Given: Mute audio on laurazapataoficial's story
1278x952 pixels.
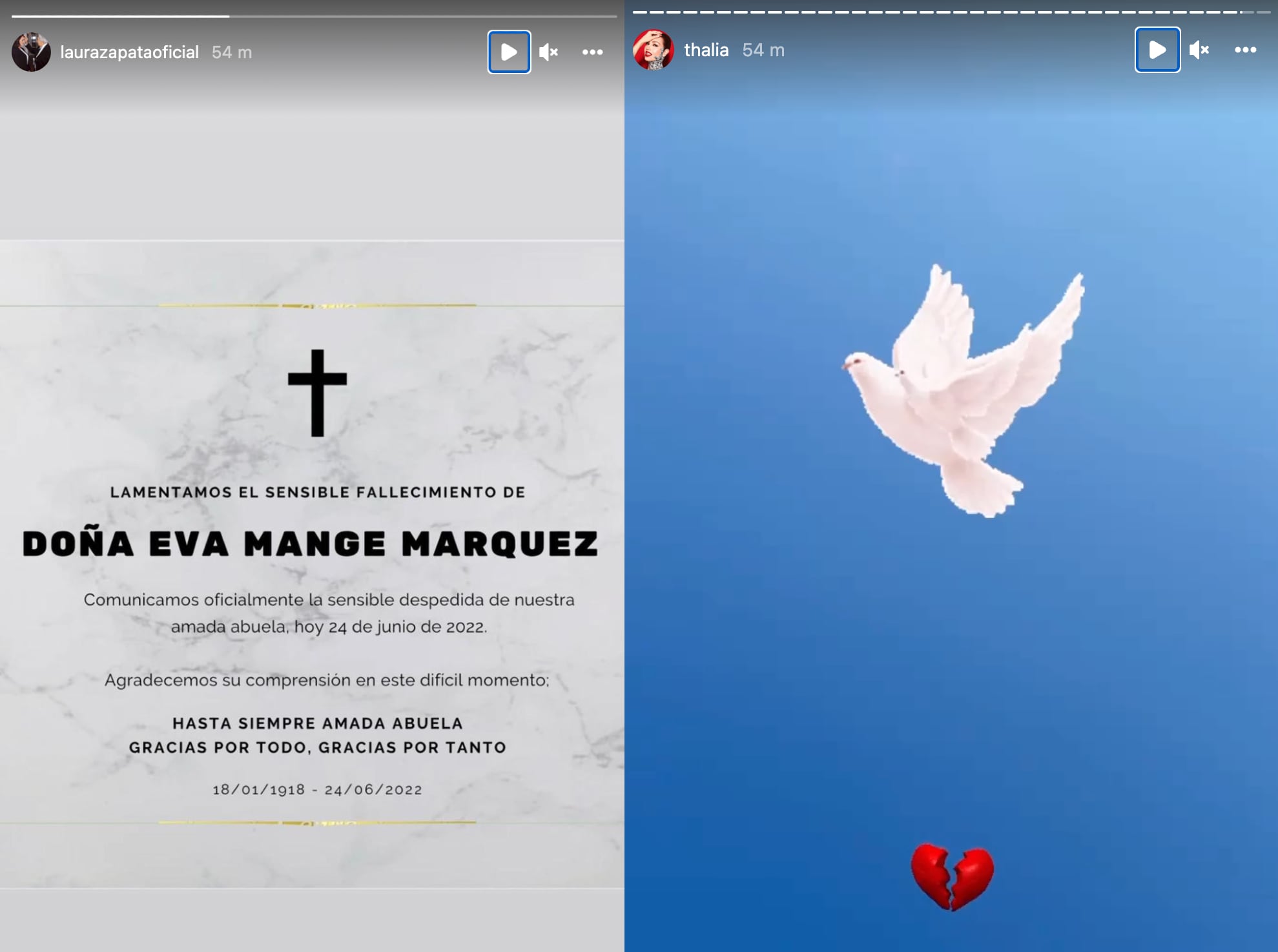Looking at the screenshot, I should click(548, 52).
